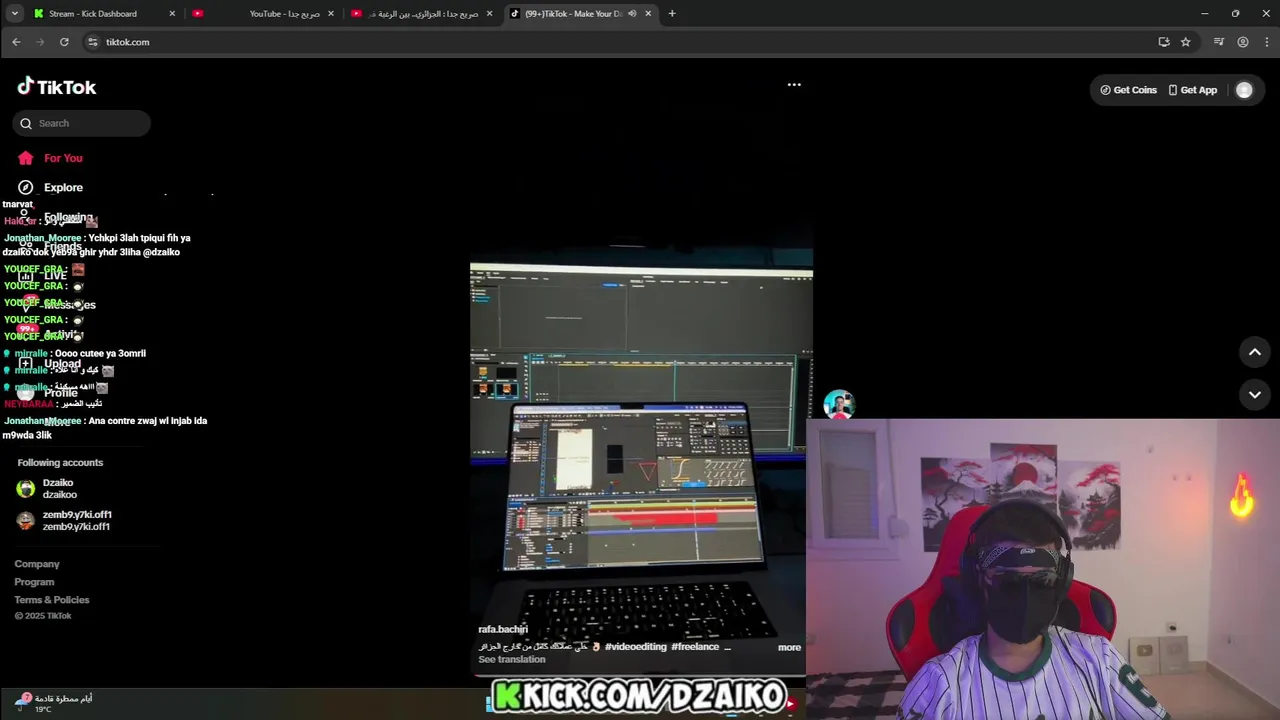
Task: Open the three-dot video options menu
Action: coord(794,85)
